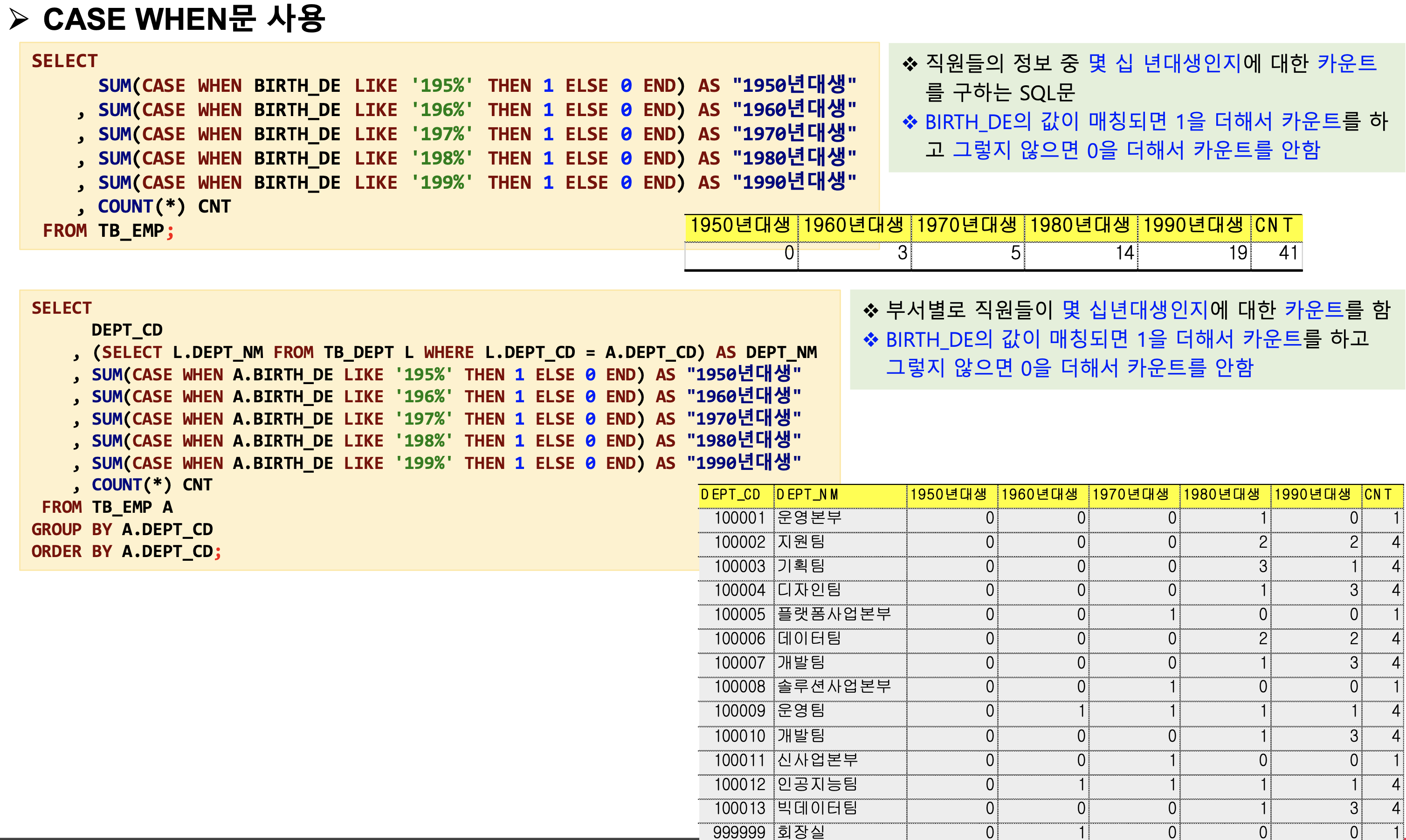Image resolution: width=1406 pixels, height=840 pixels.
Task: Click department code 100013
Action: pos(739,808)
